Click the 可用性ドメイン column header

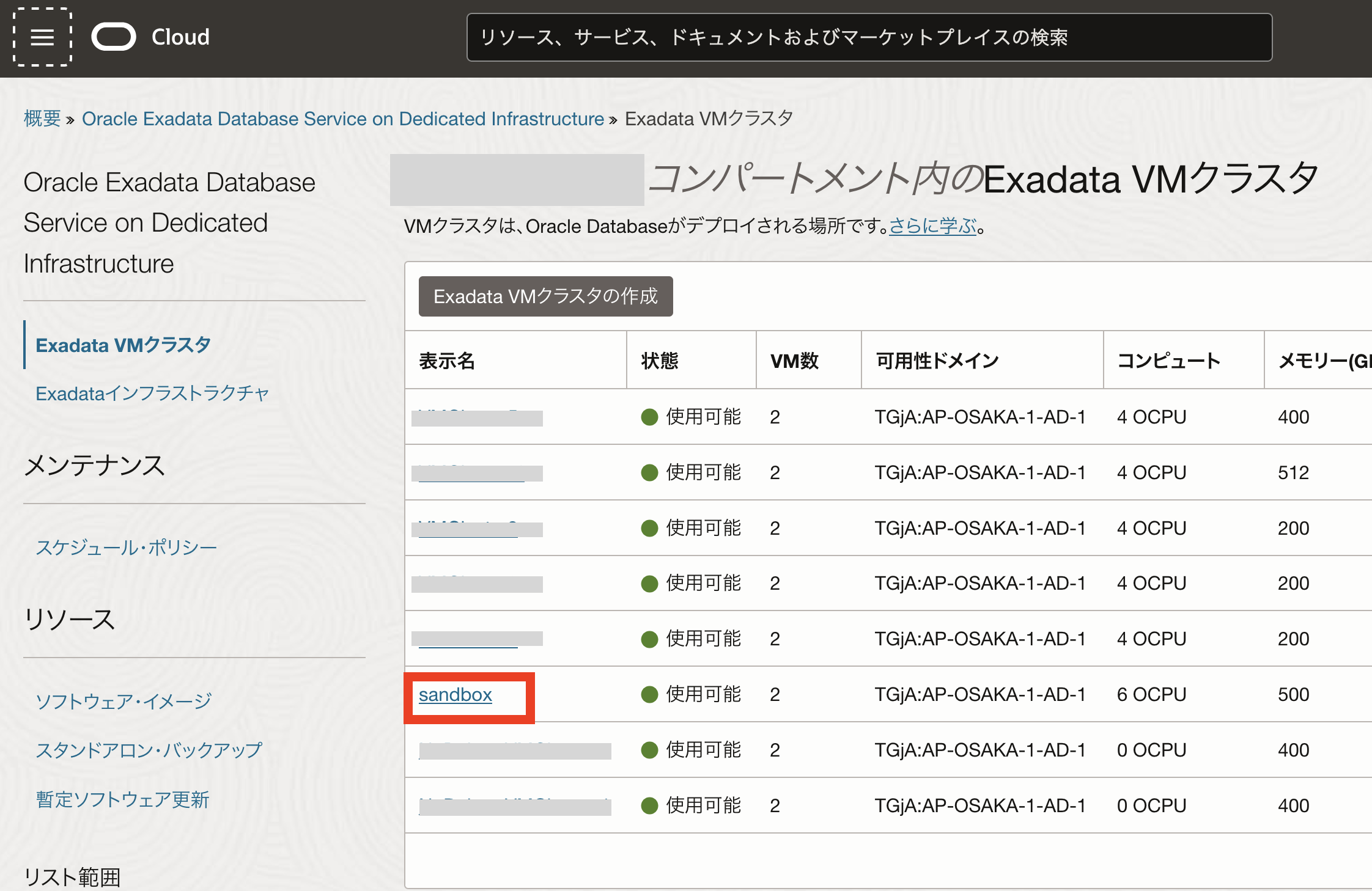[x=937, y=361]
